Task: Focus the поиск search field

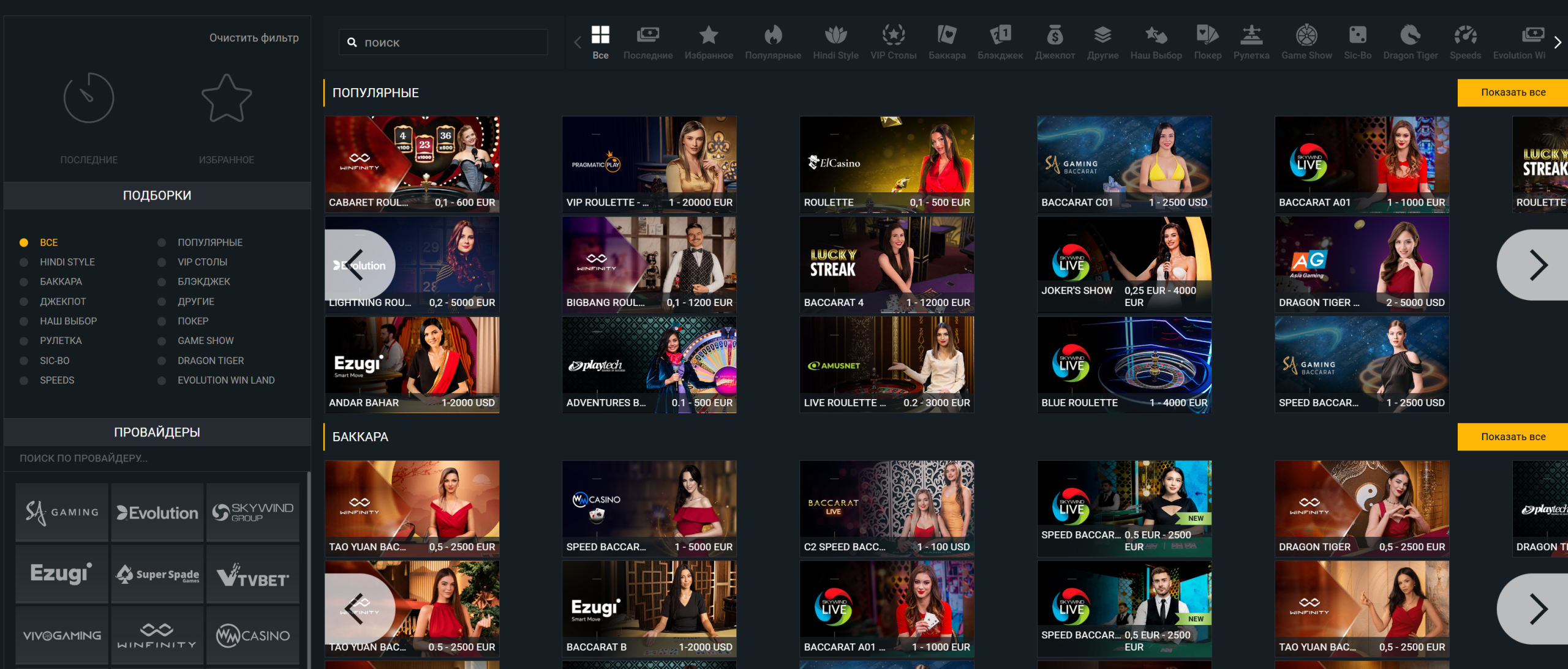Action: point(443,42)
